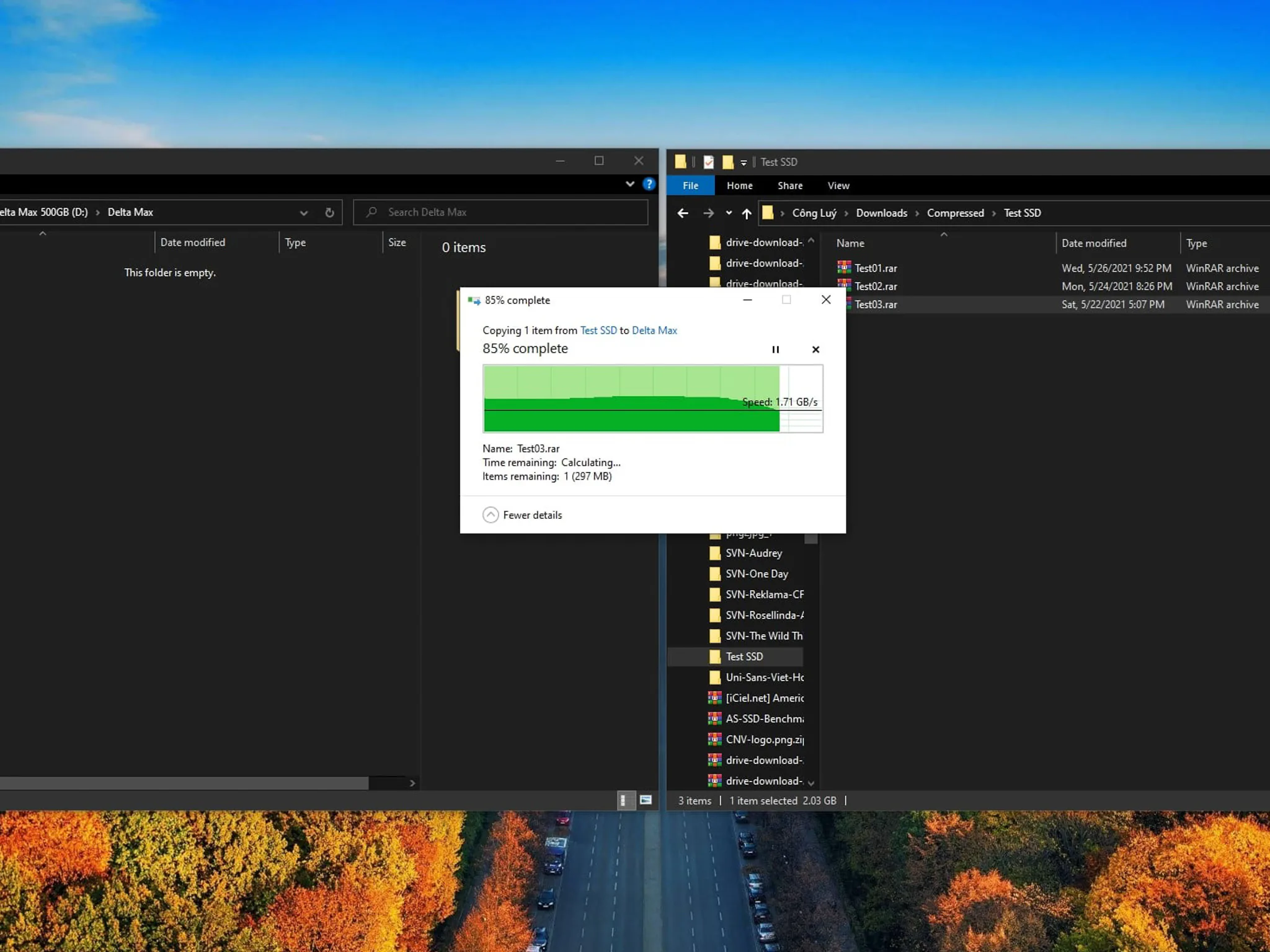This screenshot has height=952, width=1270.
Task: Open the File tab in Test SSD window
Action: click(x=690, y=185)
